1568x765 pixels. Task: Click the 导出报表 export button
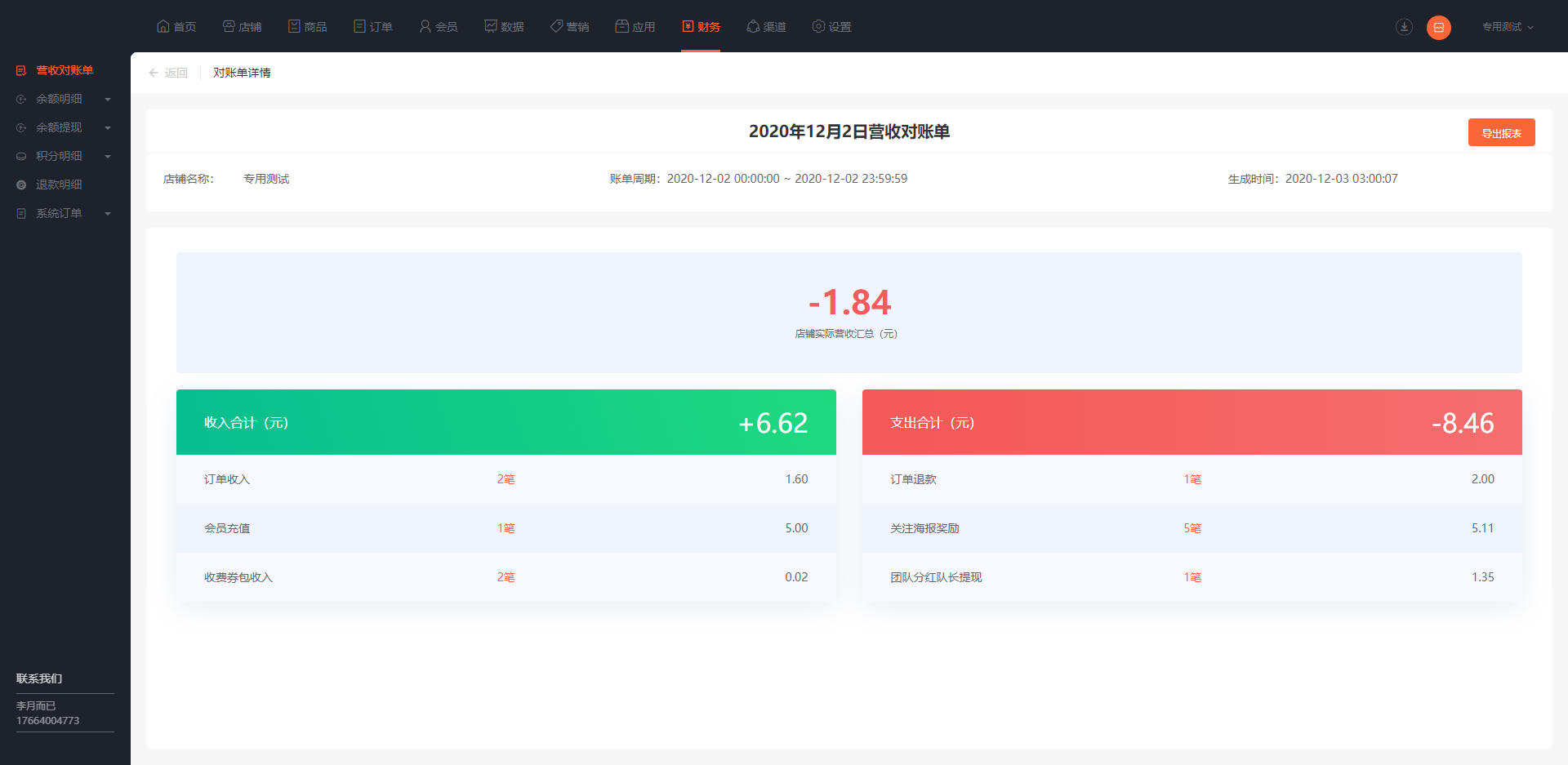coord(1501,132)
